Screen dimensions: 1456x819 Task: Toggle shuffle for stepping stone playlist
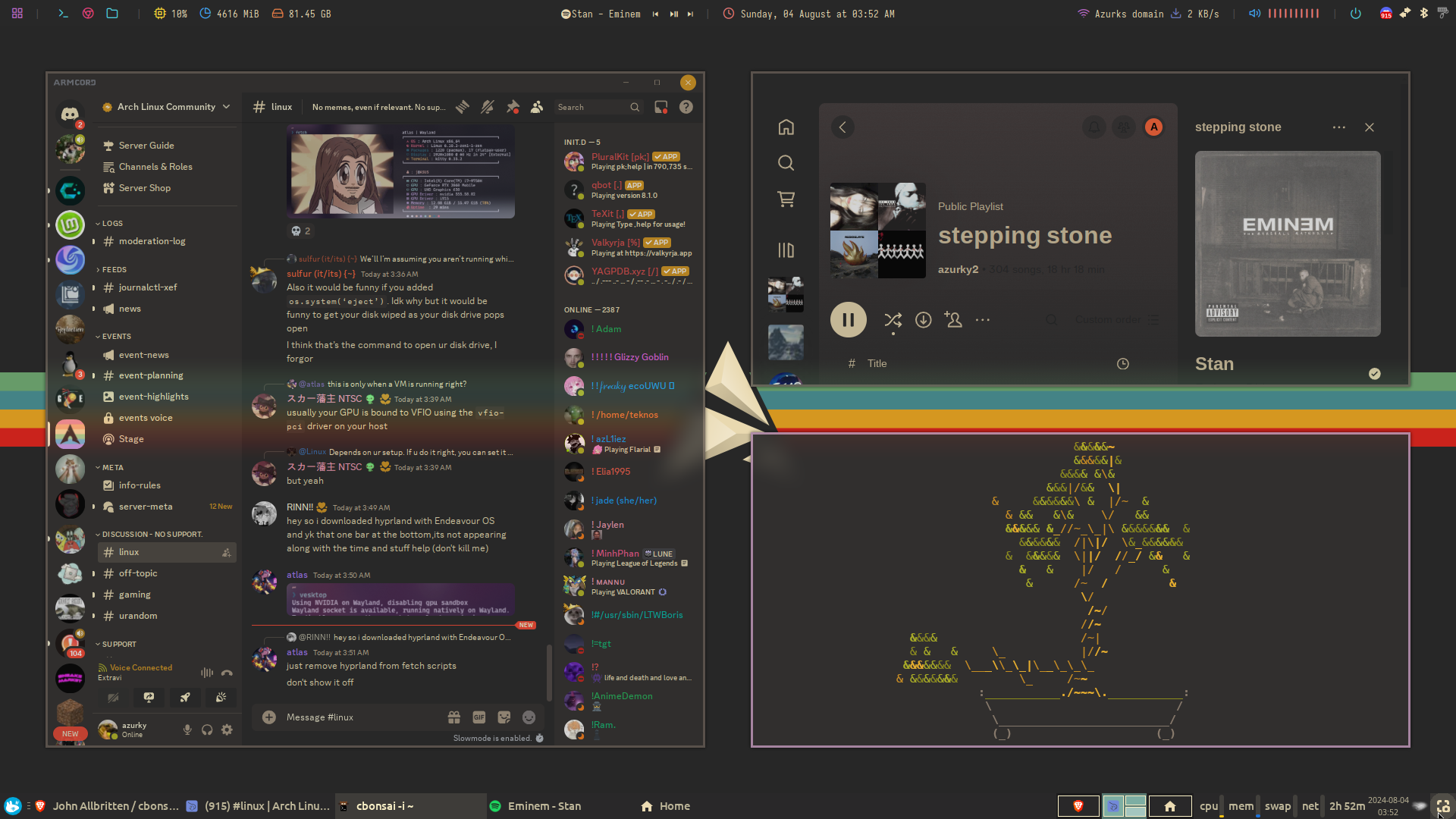[893, 320]
